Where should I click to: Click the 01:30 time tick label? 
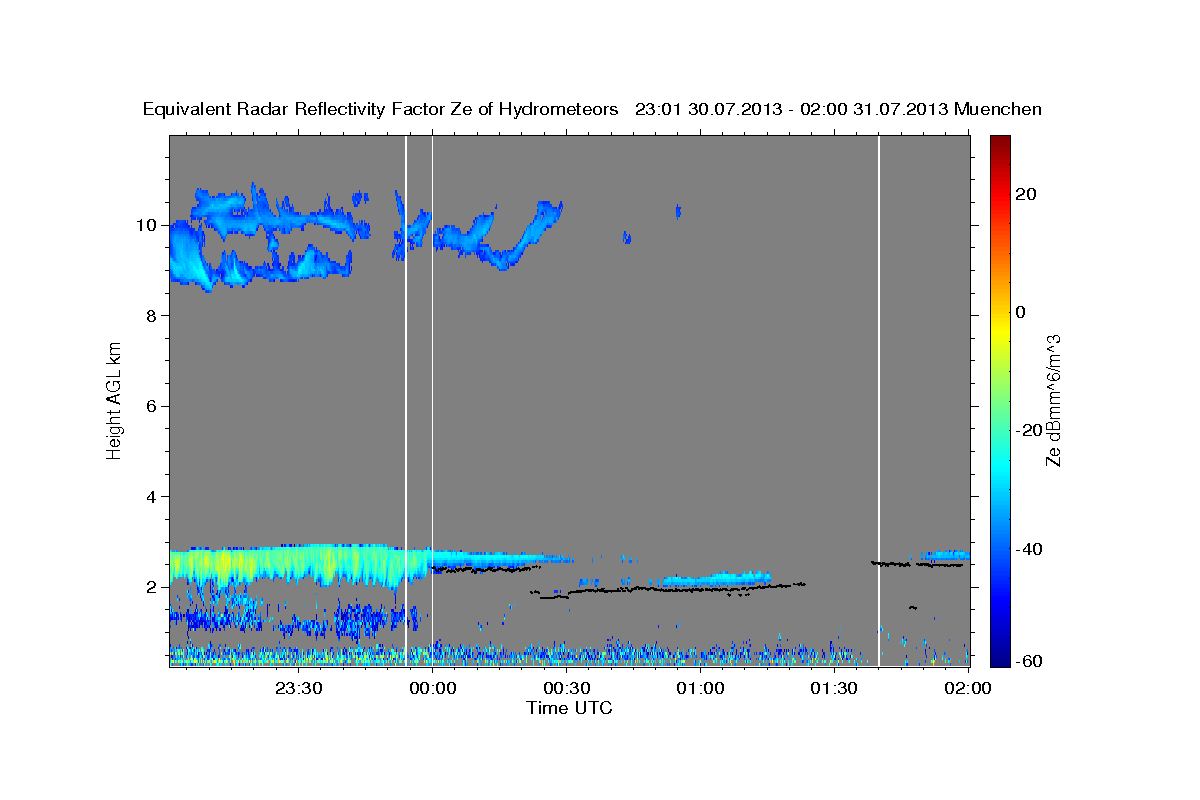[834, 688]
